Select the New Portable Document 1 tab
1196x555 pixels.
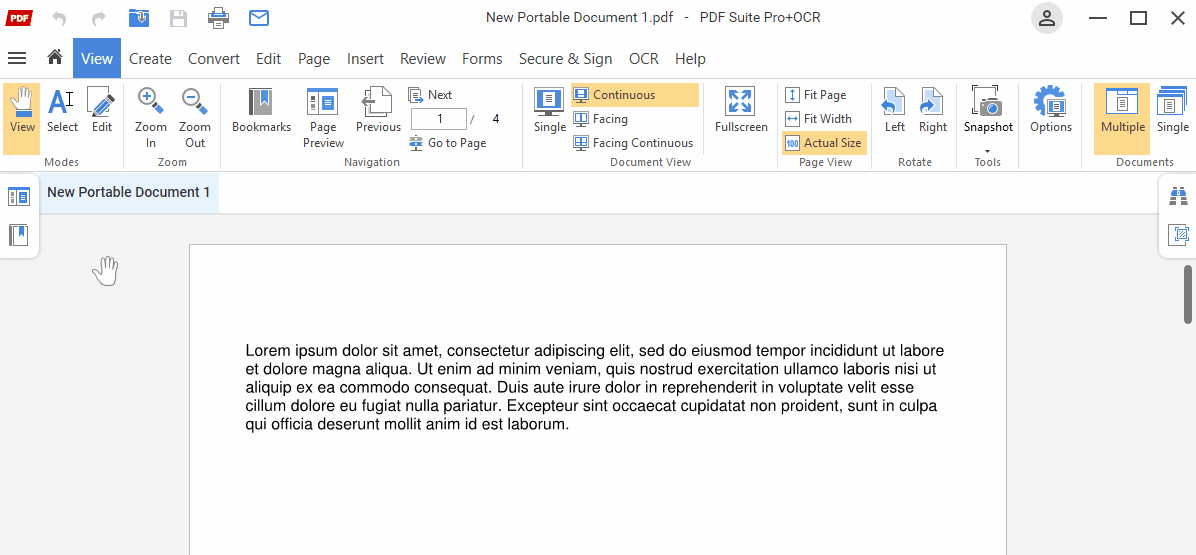point(128,192)
